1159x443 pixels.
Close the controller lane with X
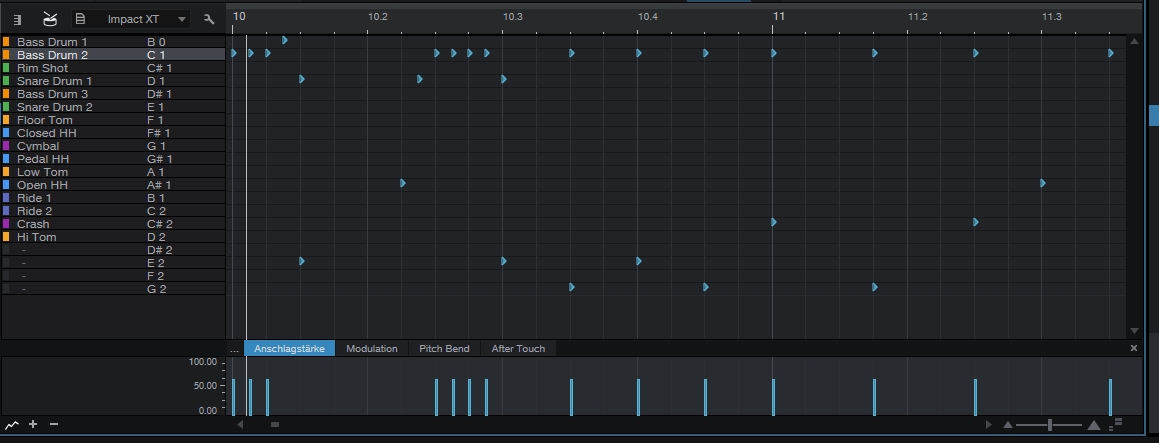coord(1134,348)
